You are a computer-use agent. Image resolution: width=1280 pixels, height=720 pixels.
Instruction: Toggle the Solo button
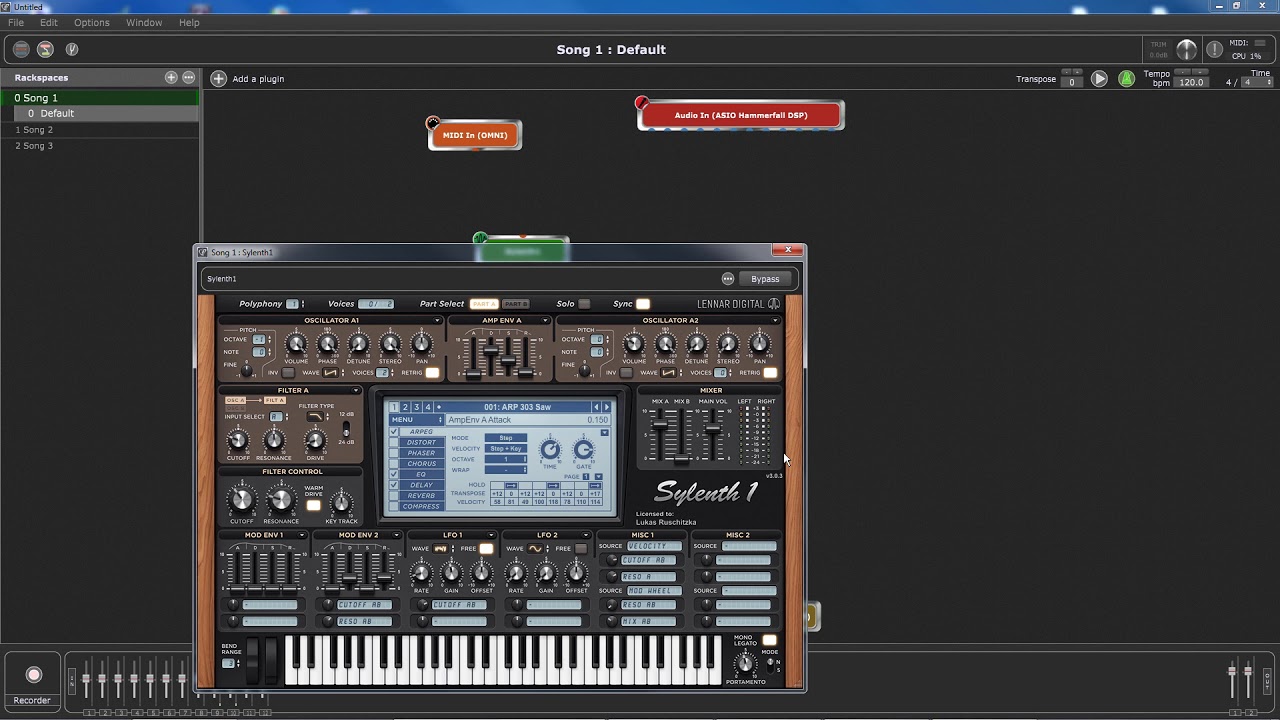tap(584, 304)
